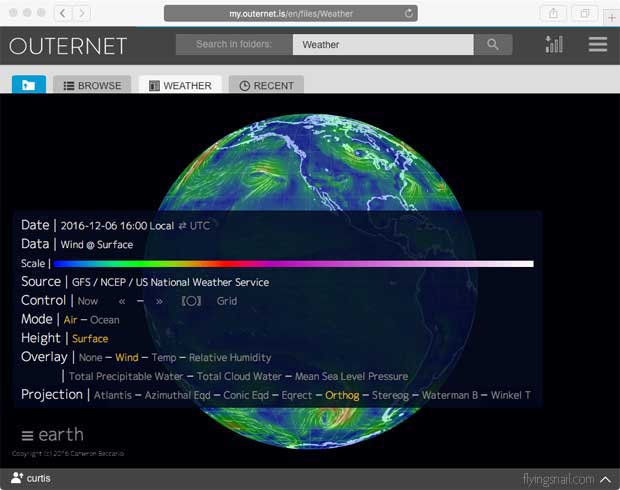Click the browser back arrow

(62, 13)
